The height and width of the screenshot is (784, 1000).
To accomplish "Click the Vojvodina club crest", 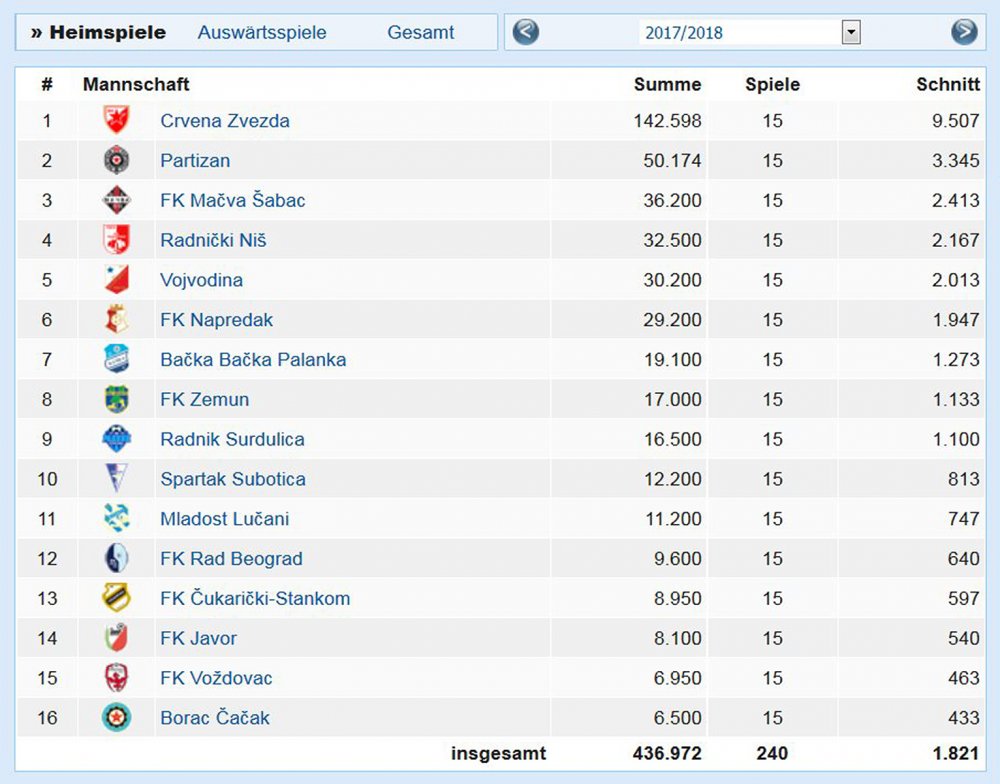I will pos(117,279).
